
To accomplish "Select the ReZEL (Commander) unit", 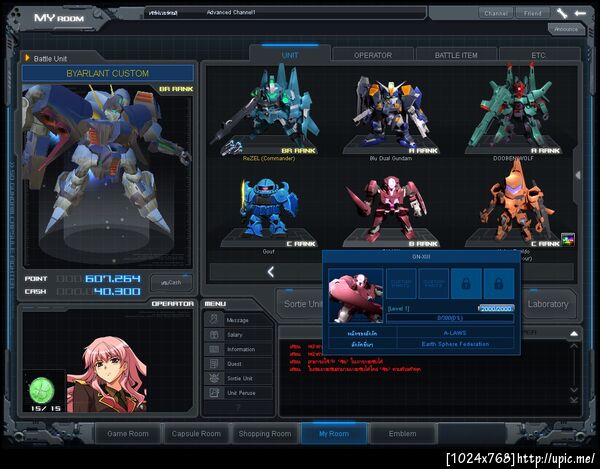I will pos(269,111).
